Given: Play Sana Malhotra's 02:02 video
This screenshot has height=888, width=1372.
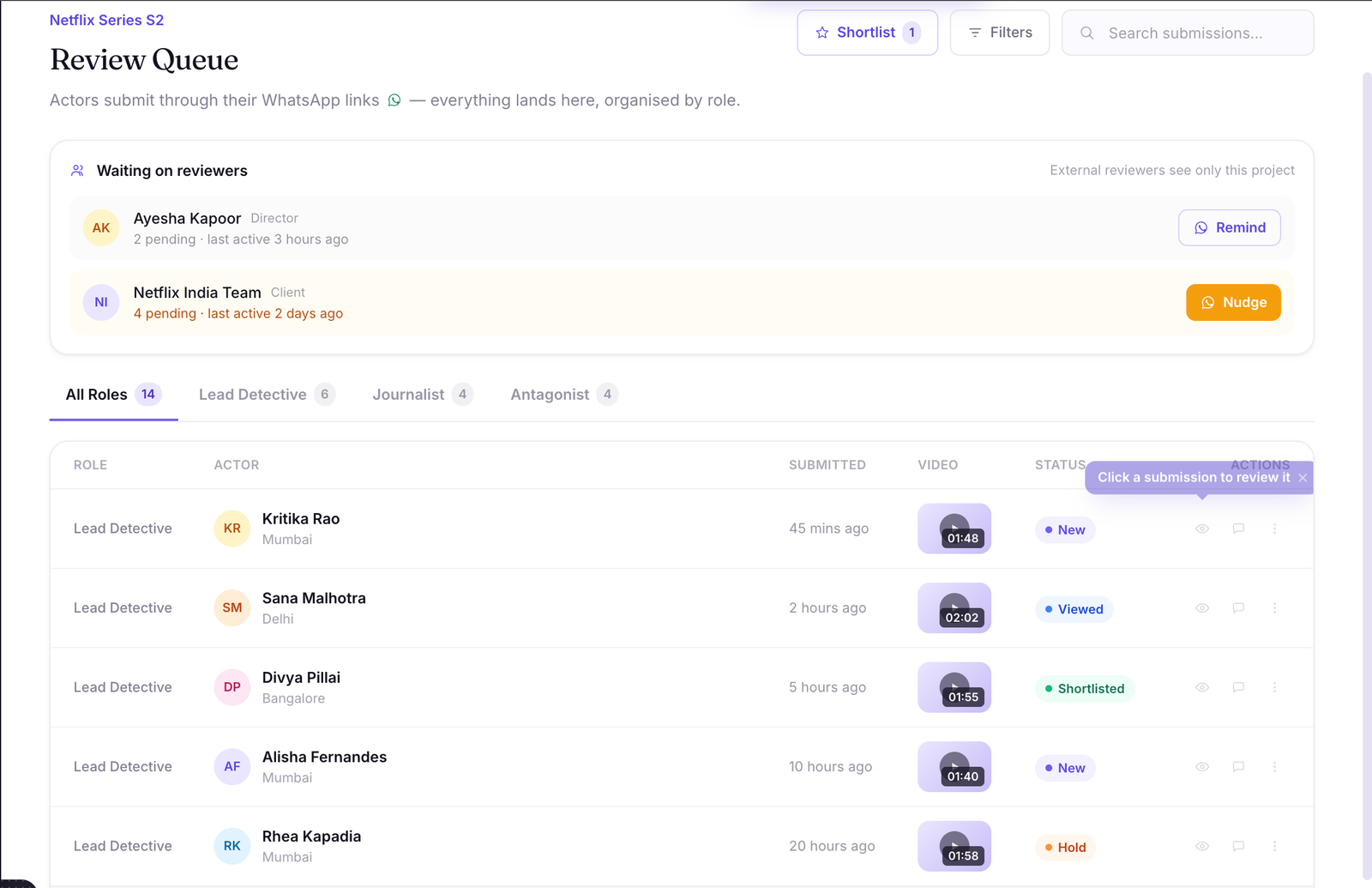Looking at the screenshot, I should (954, 608).
